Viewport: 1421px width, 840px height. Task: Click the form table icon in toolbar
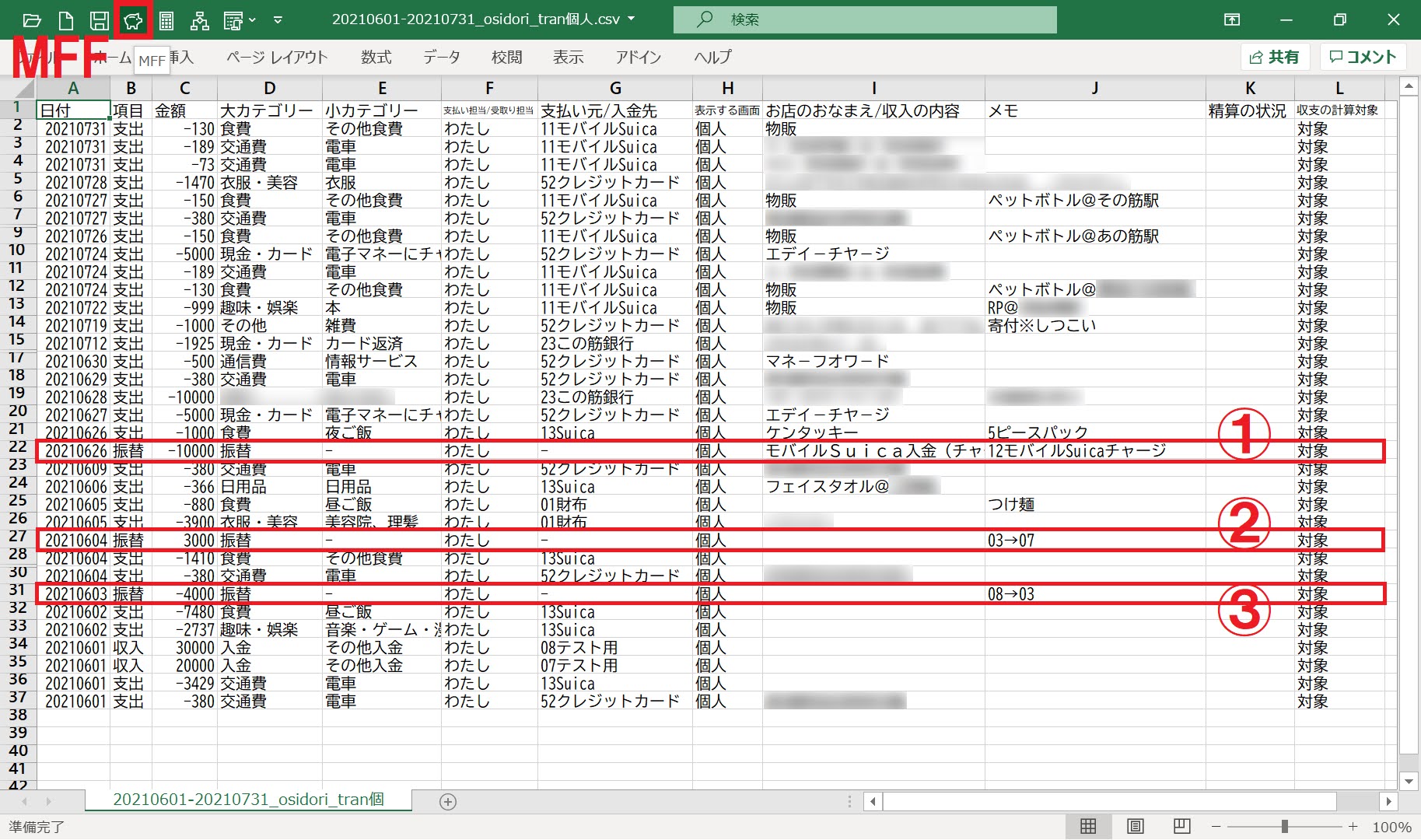coord(233,20)
